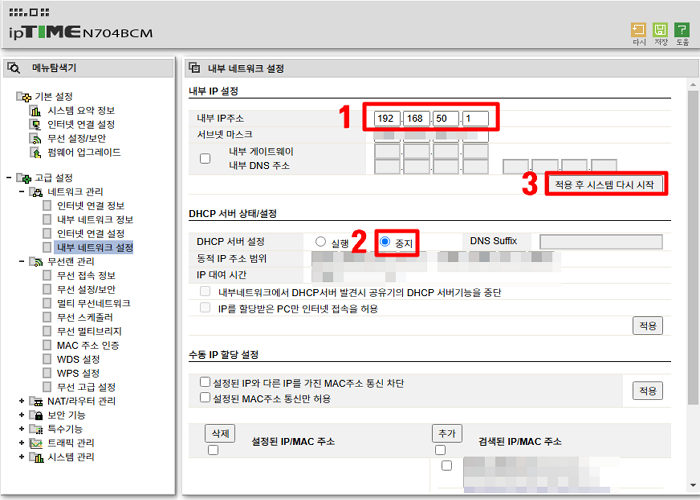
Task: Click the 무선 설정/보안 icon under 기본 설정
Action: 35,138
